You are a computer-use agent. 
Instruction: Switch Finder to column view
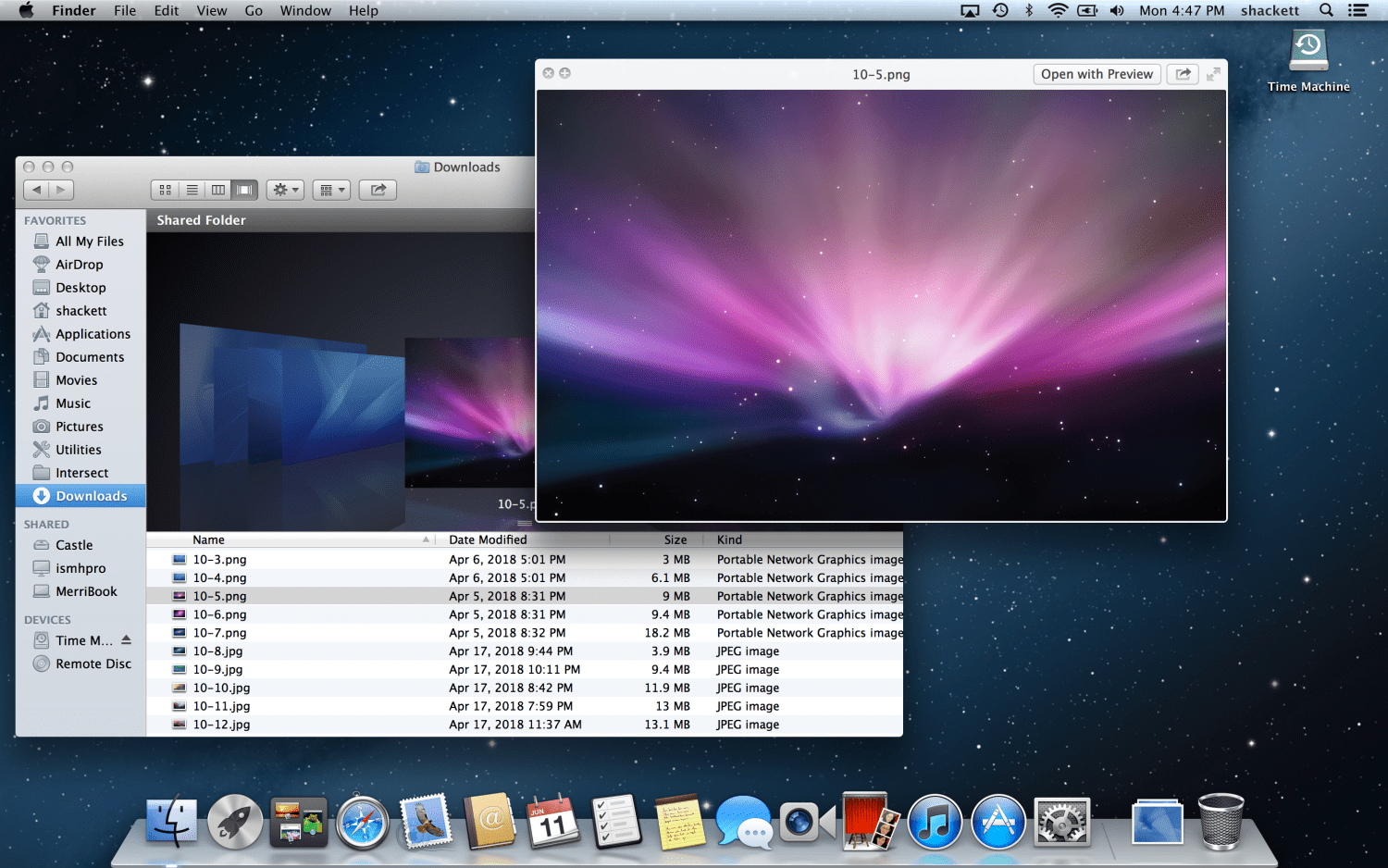[x=218, y=190]
